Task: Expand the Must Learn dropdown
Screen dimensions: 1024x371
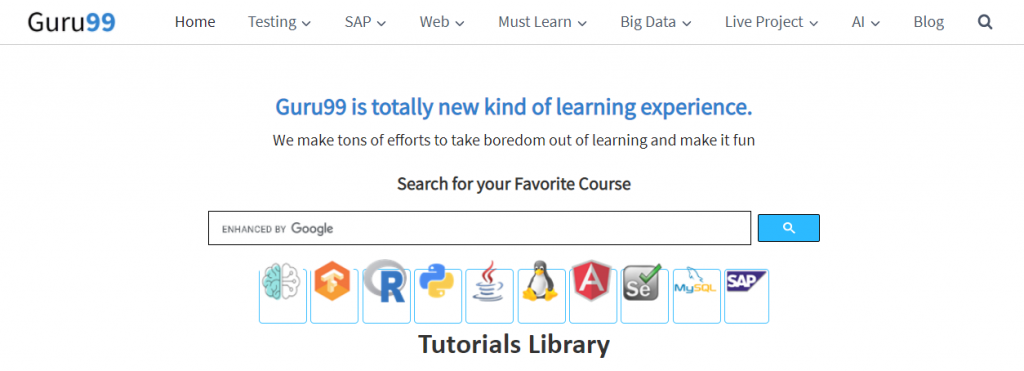Action: point(542,22)
